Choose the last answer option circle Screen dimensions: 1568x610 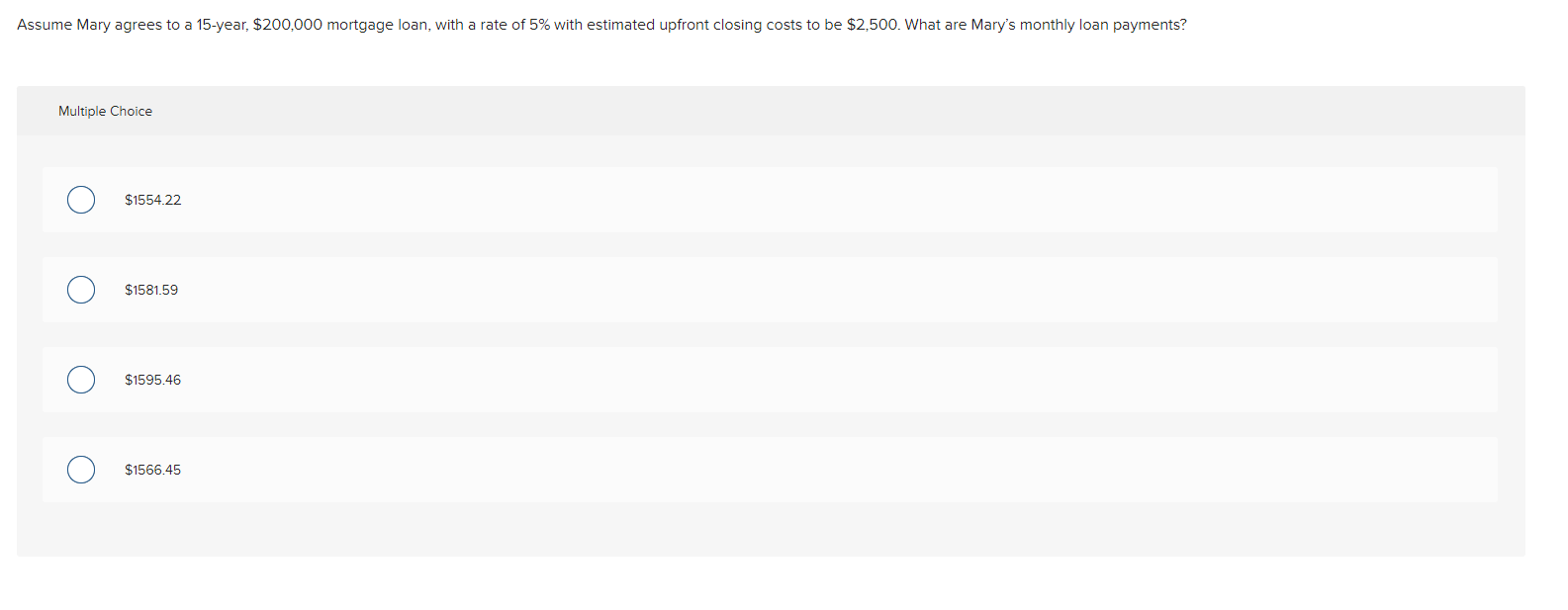pos(81,469)
